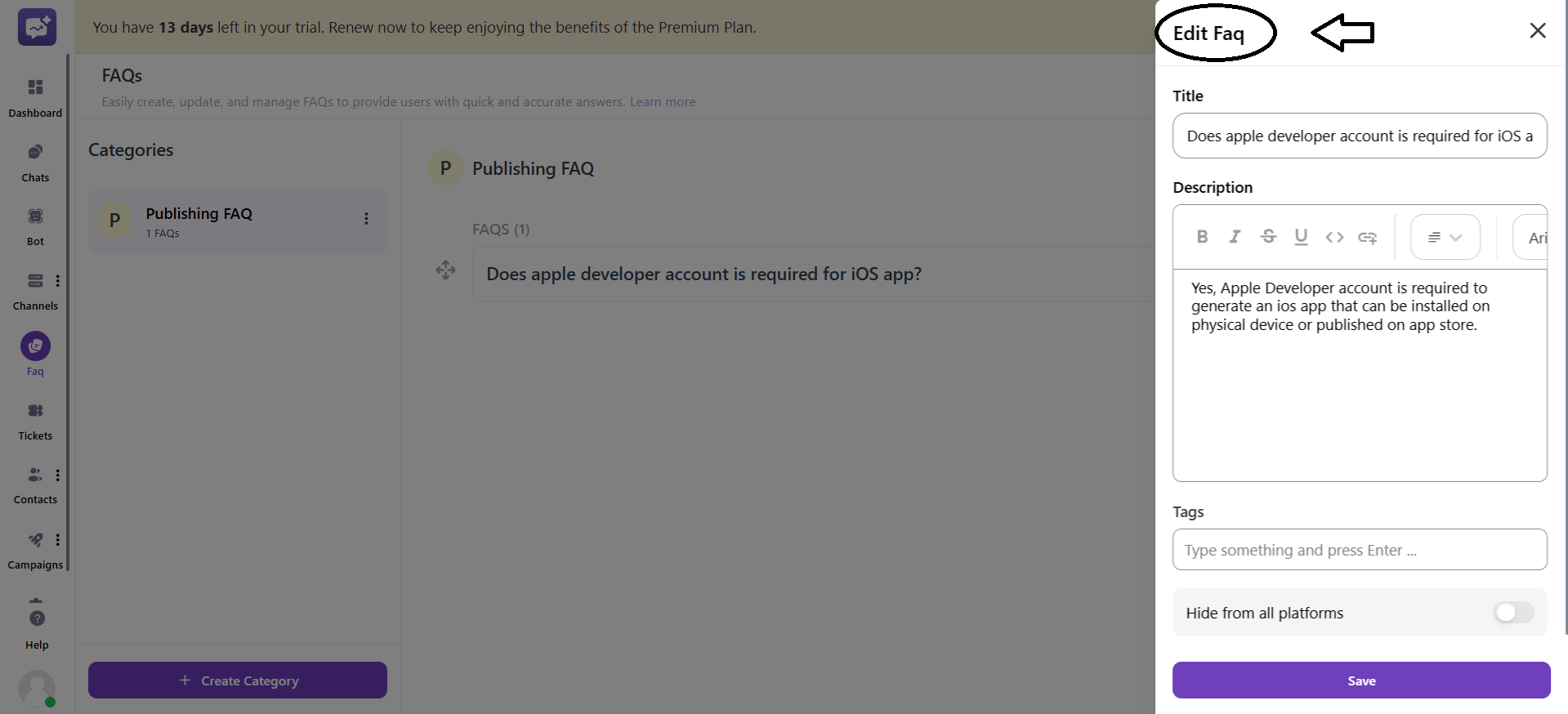Open the Dashboard sidebar item
This screenshot has width=1568, height=714.
tap(35, 97)
